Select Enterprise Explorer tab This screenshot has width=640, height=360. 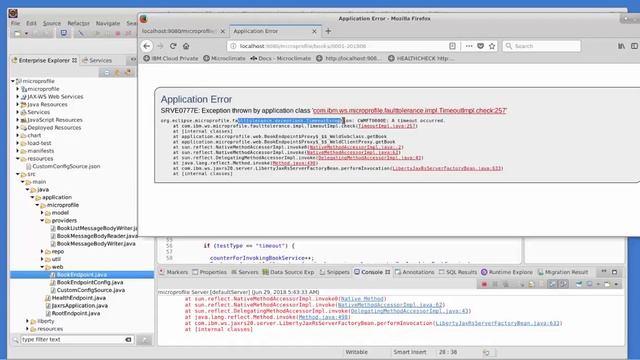(x=44, y=60)
